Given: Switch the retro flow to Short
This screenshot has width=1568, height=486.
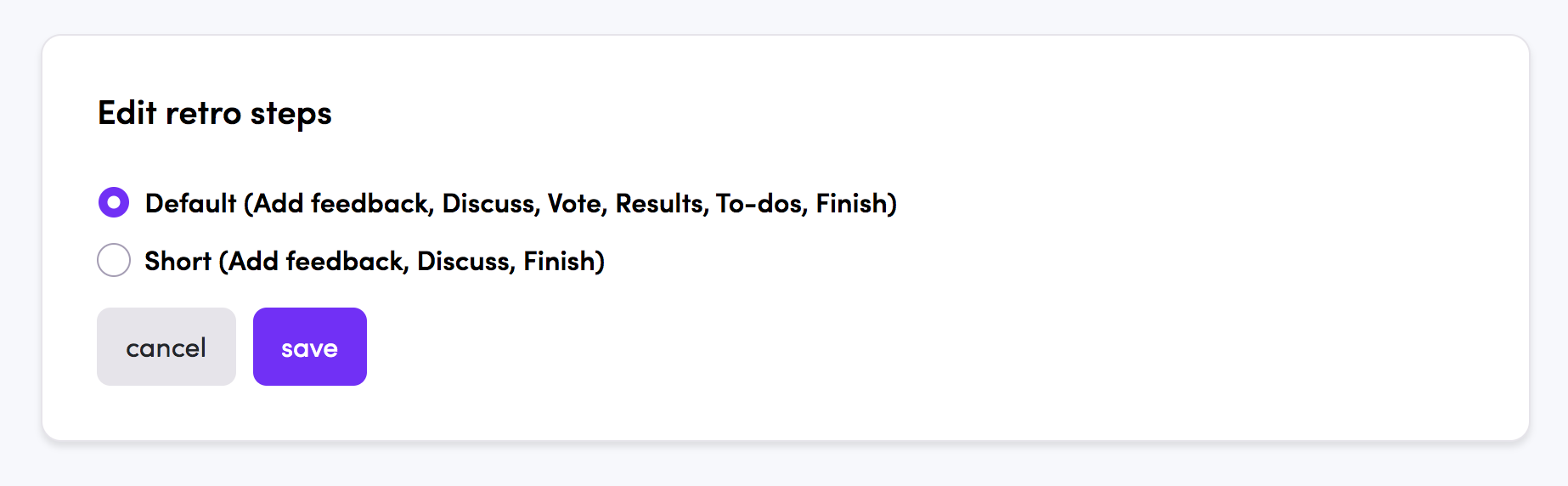Looking at the screenshot, I should click(114, 260).
